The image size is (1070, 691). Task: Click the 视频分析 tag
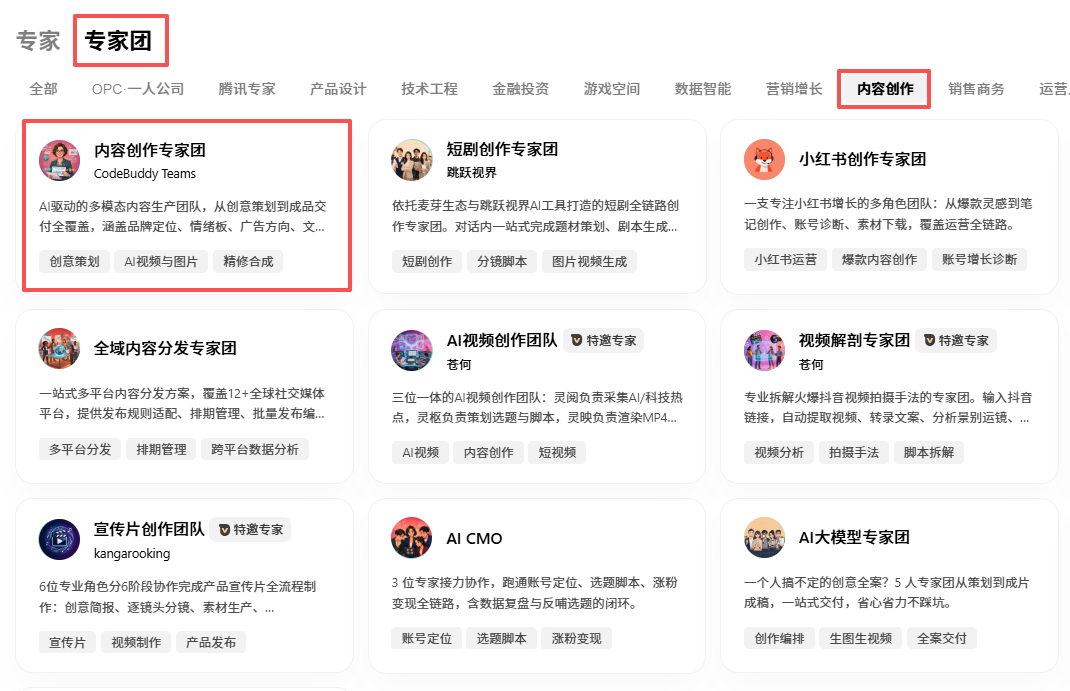point(779,453)
